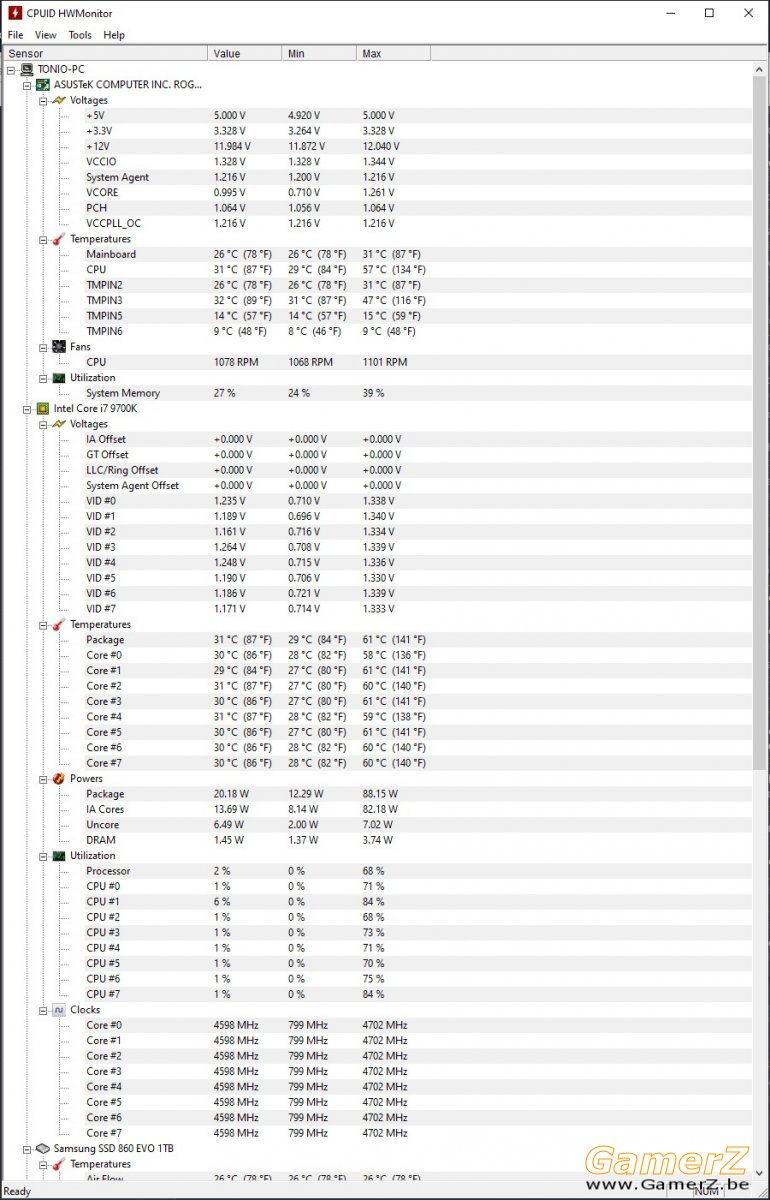Click the Min column header
The image size is (770, 1200).
tap(319, 53)
